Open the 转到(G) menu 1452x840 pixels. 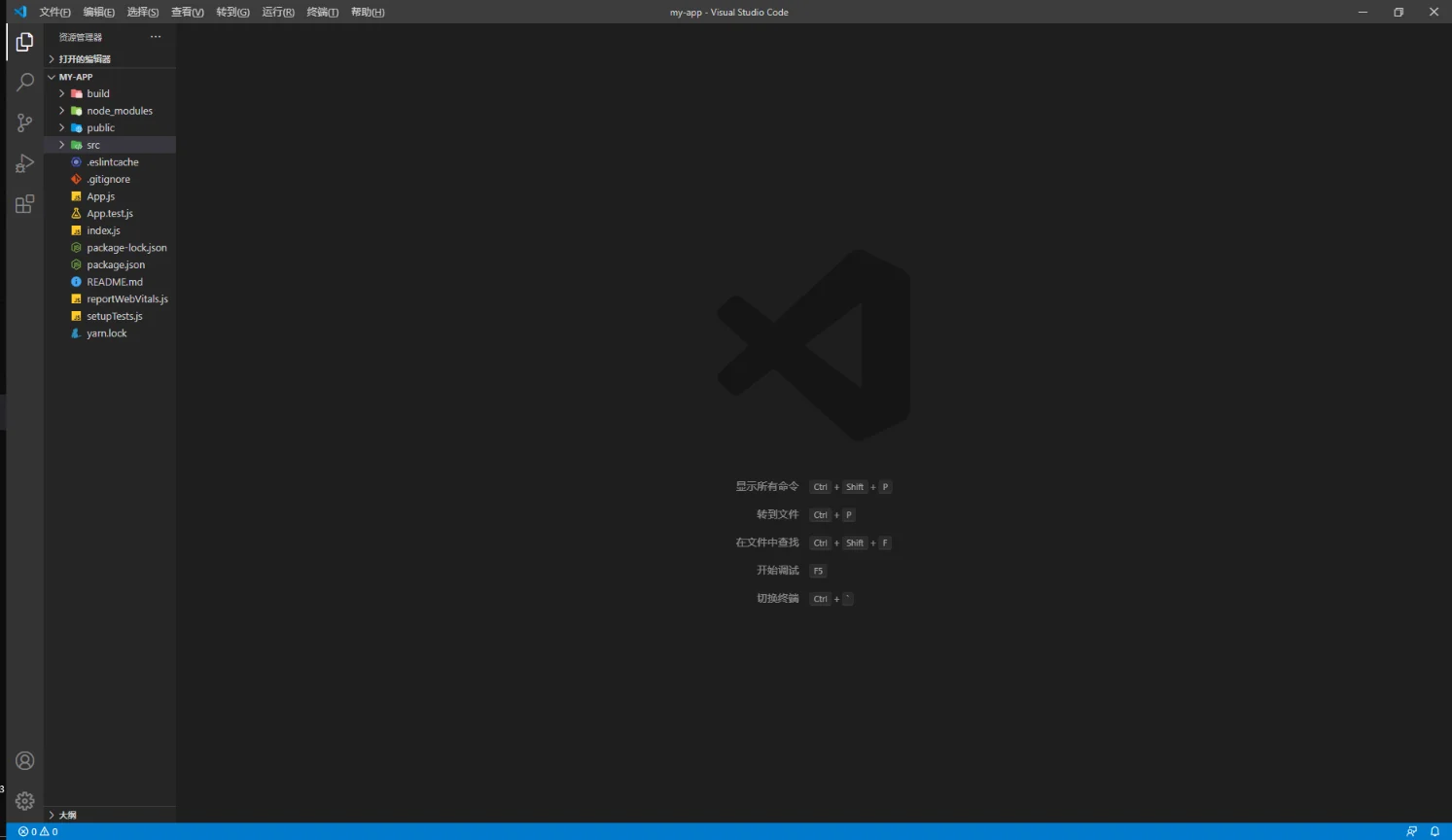click(232, 12)
